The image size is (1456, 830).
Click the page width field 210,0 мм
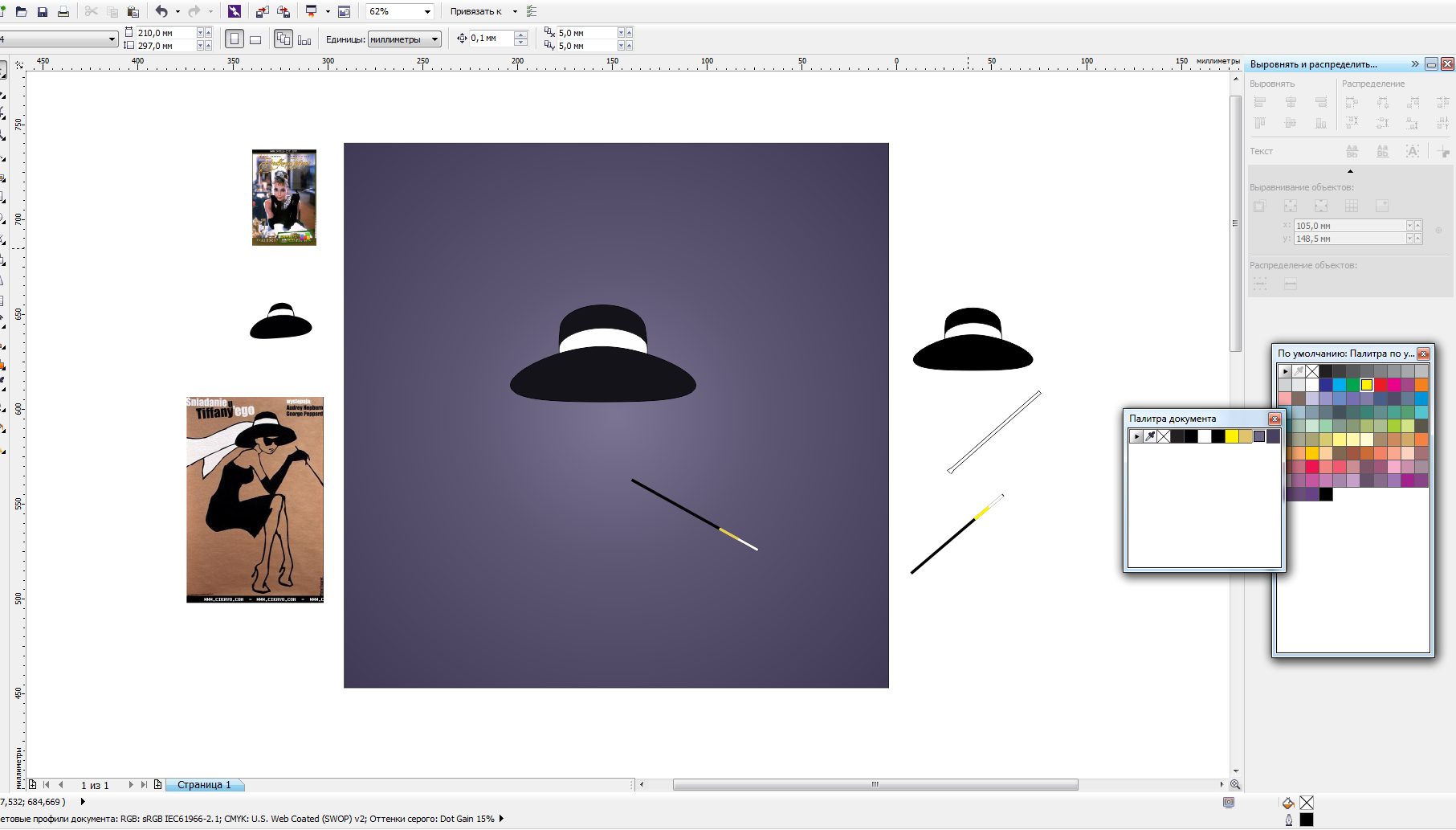coord(165,33)
